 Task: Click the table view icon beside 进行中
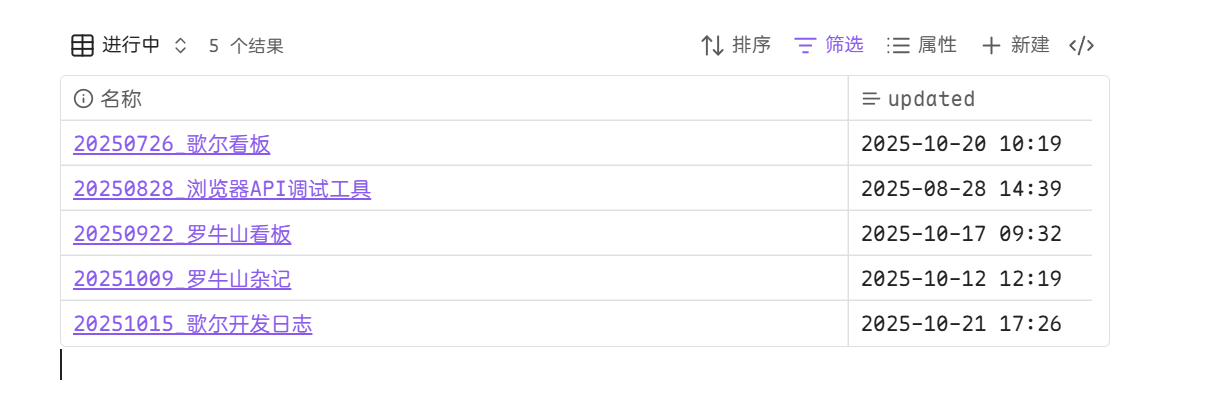coord(83,45)
